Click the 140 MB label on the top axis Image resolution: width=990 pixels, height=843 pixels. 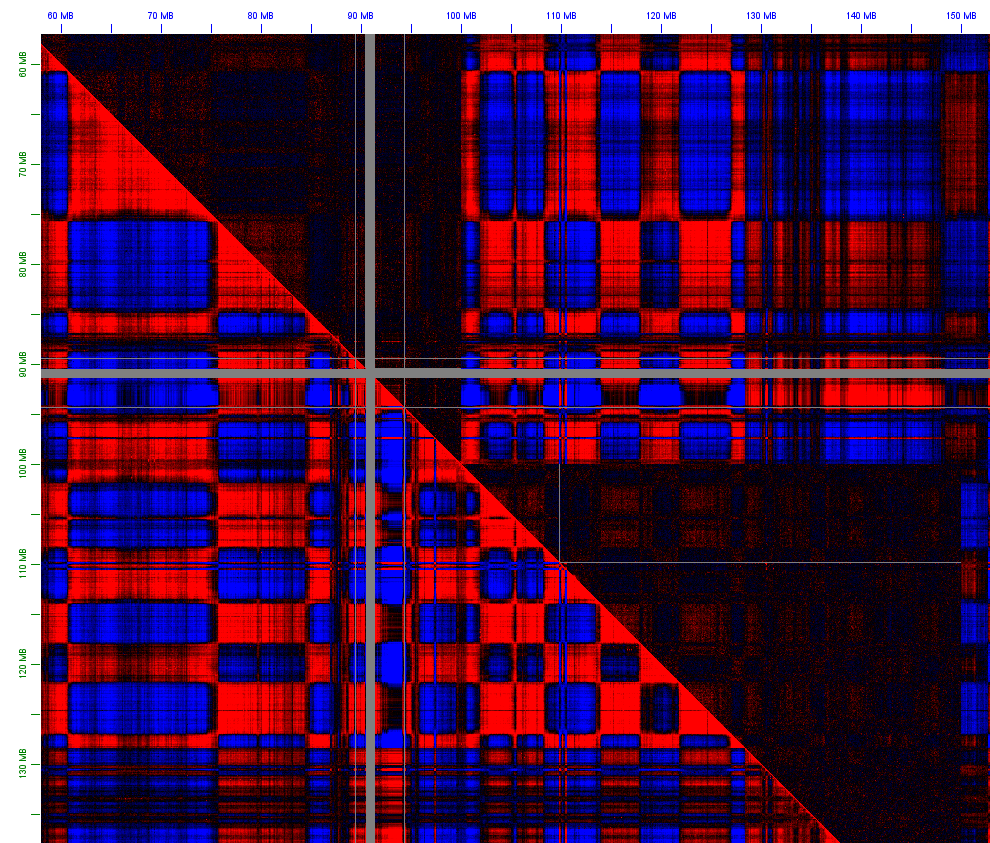click(x=861, y=15)
